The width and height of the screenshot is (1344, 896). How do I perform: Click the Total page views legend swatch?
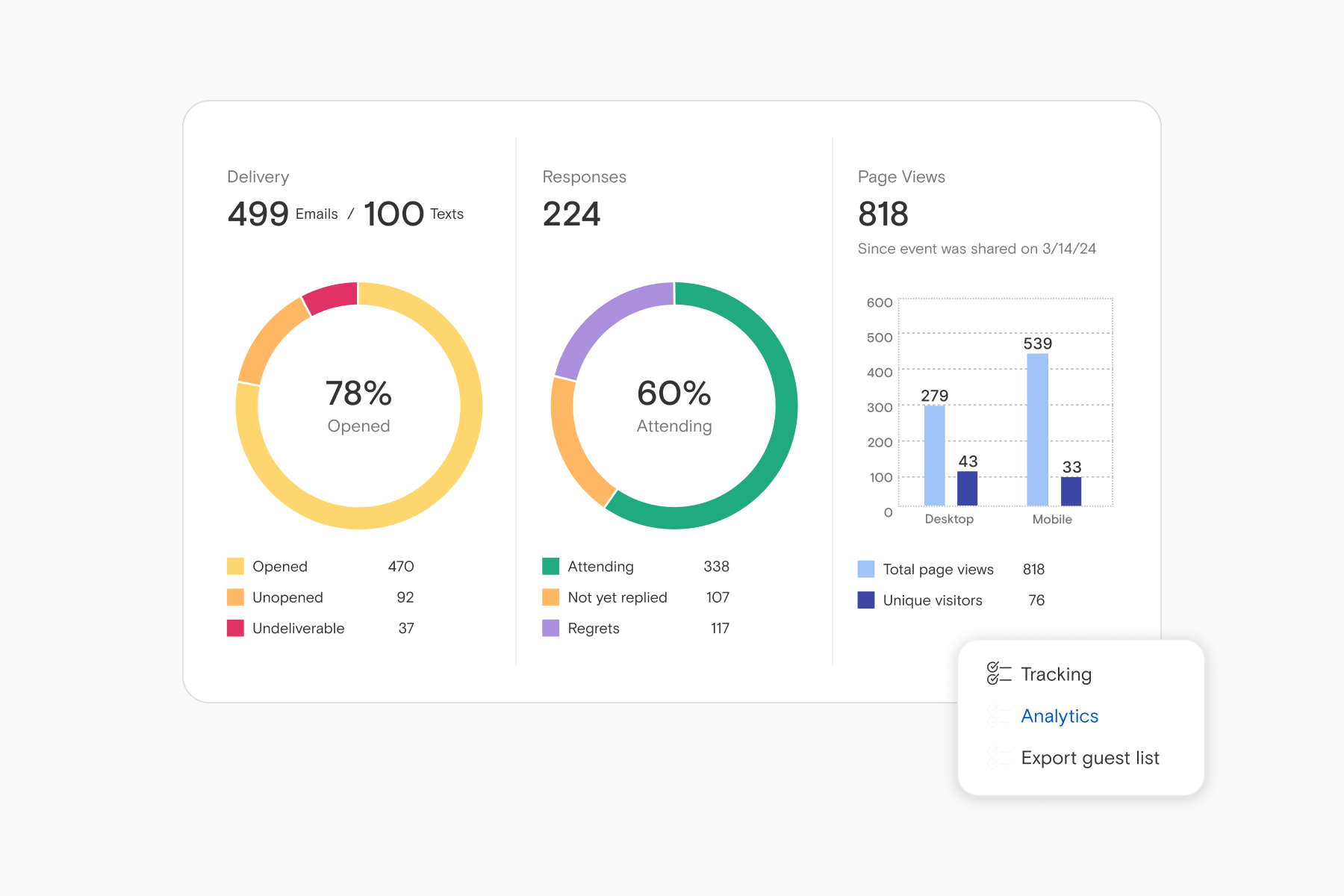click(866, 569)
